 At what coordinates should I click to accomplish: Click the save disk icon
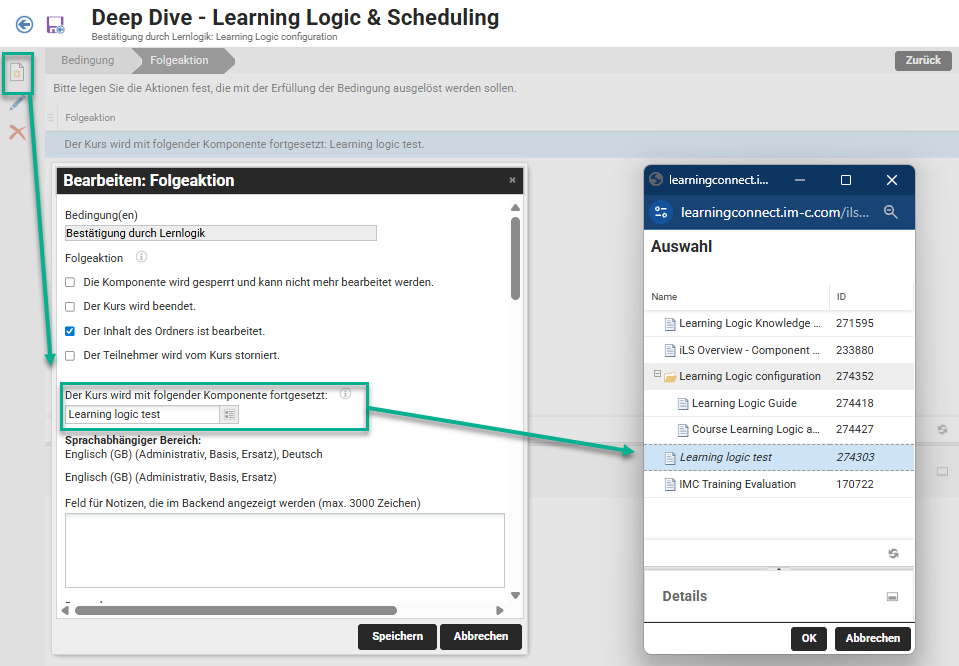55,24
